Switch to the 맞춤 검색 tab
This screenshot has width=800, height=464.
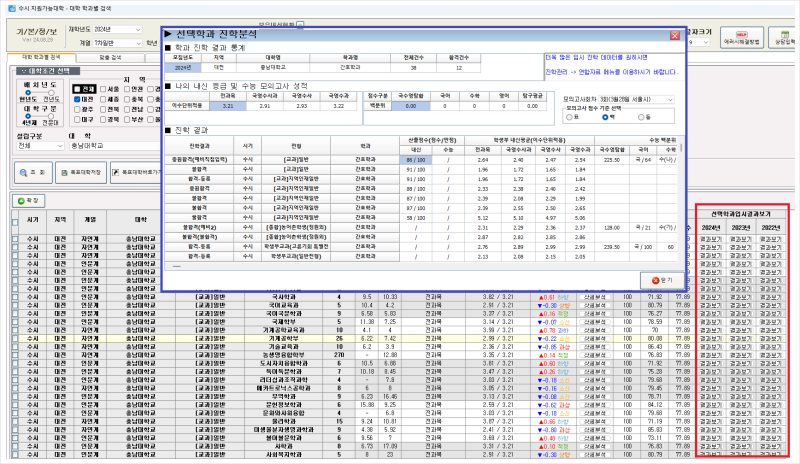click(x=110, y=57)
